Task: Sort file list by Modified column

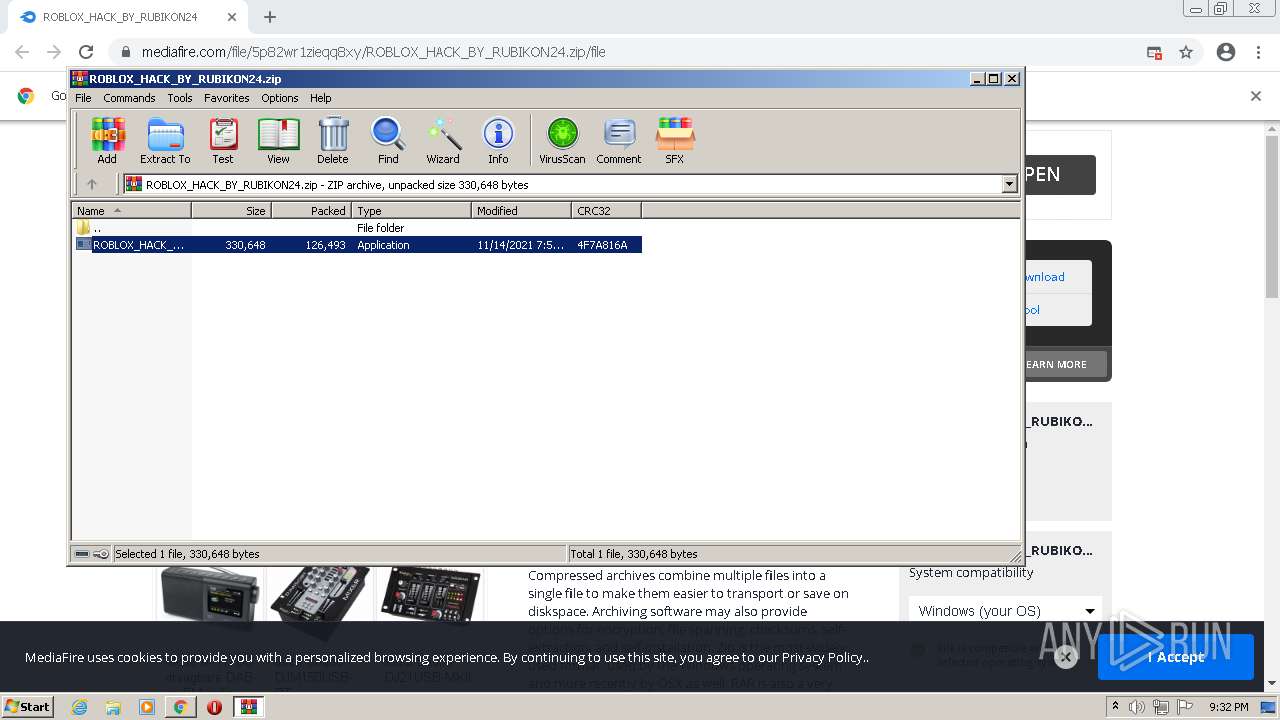Action: pyautogui.click(x=521, y=210)
